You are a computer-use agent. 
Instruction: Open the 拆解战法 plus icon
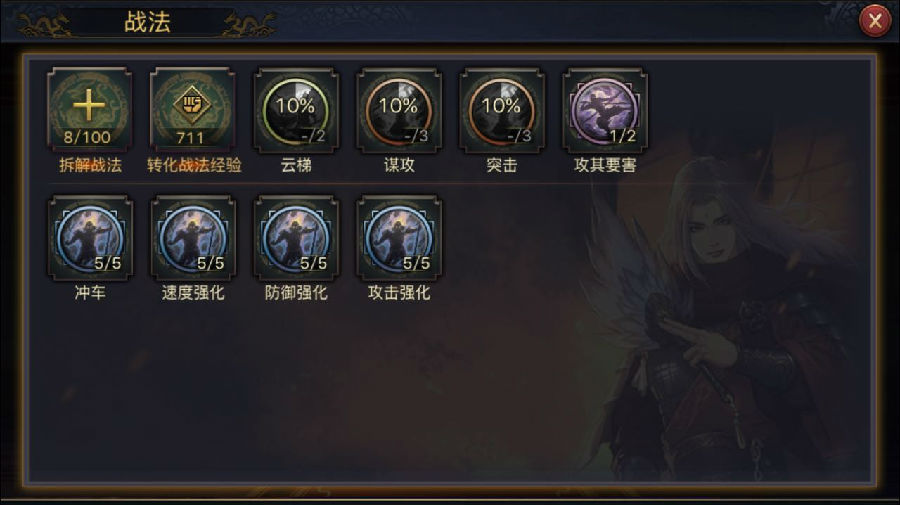click(89, 110)
